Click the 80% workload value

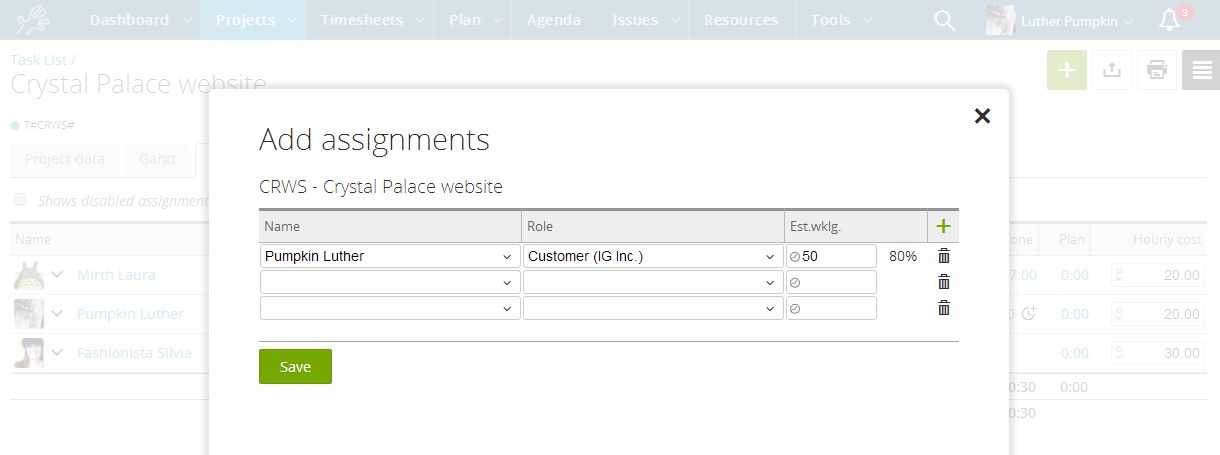(x=903, y=256)
